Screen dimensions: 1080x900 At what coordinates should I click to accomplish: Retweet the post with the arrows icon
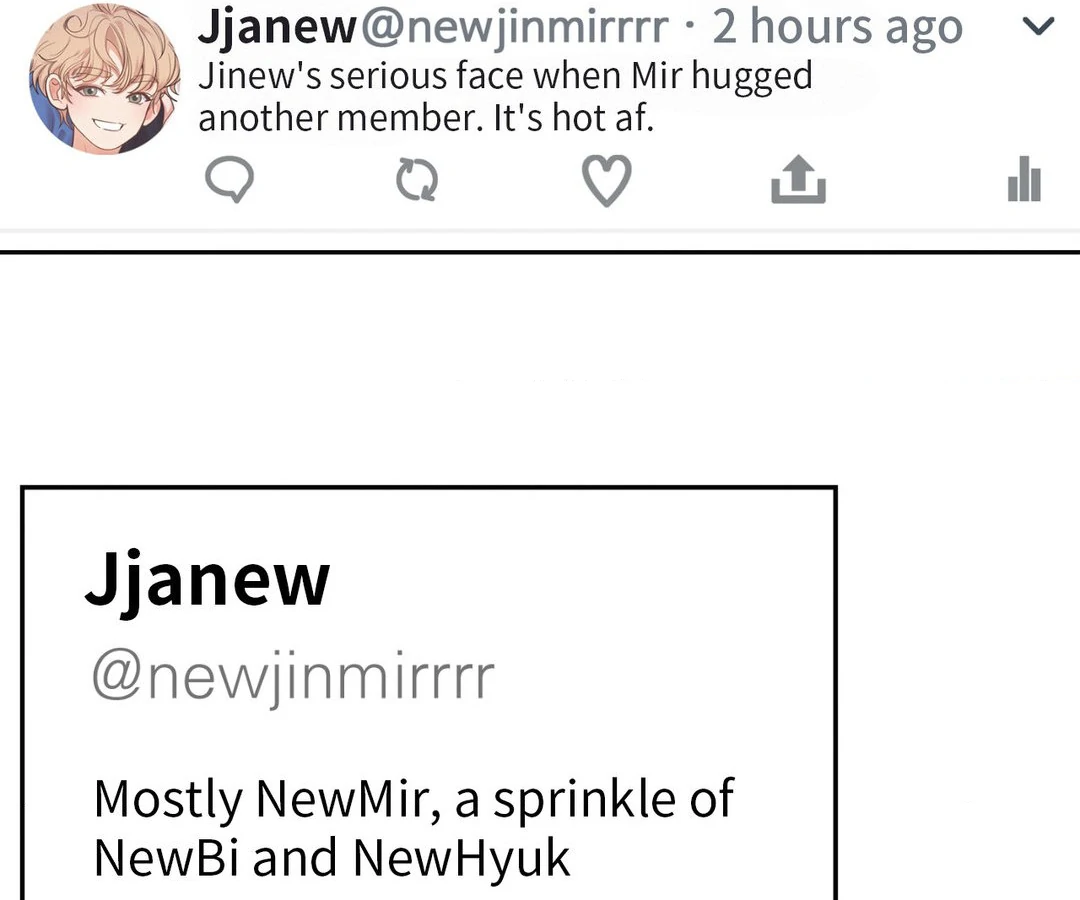point(417,182)
